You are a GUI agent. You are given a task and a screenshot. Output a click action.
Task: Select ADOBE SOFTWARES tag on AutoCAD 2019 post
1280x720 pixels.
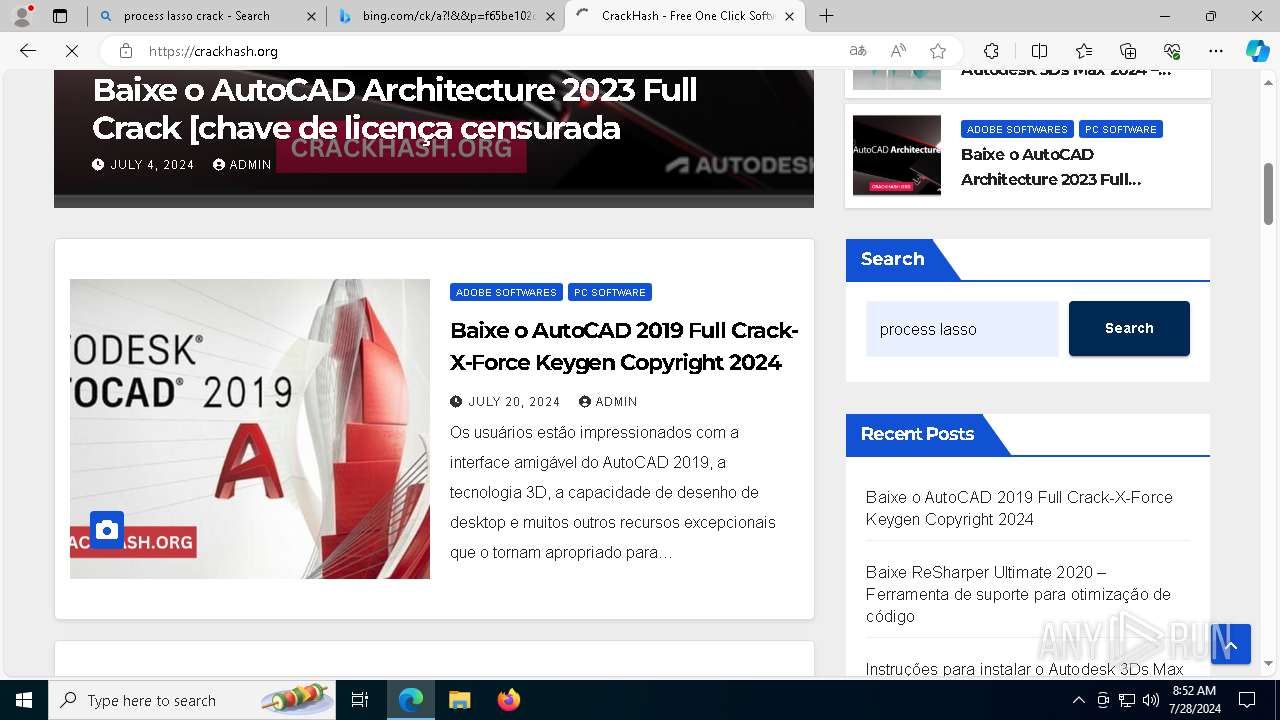pyautogui.click(x=506, y=292)
